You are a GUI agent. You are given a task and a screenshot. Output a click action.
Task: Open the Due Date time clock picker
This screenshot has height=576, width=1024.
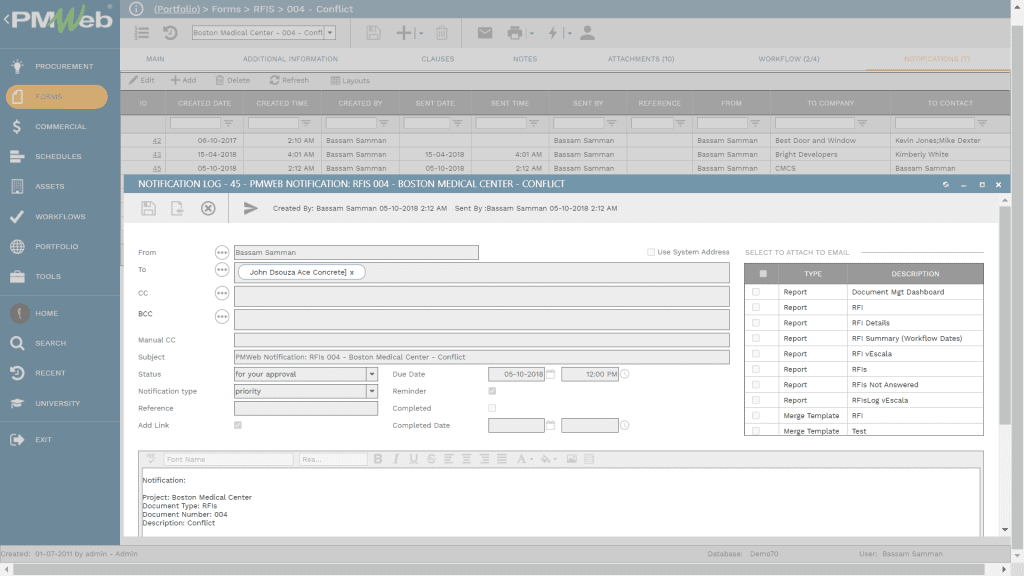pos(624,374)
